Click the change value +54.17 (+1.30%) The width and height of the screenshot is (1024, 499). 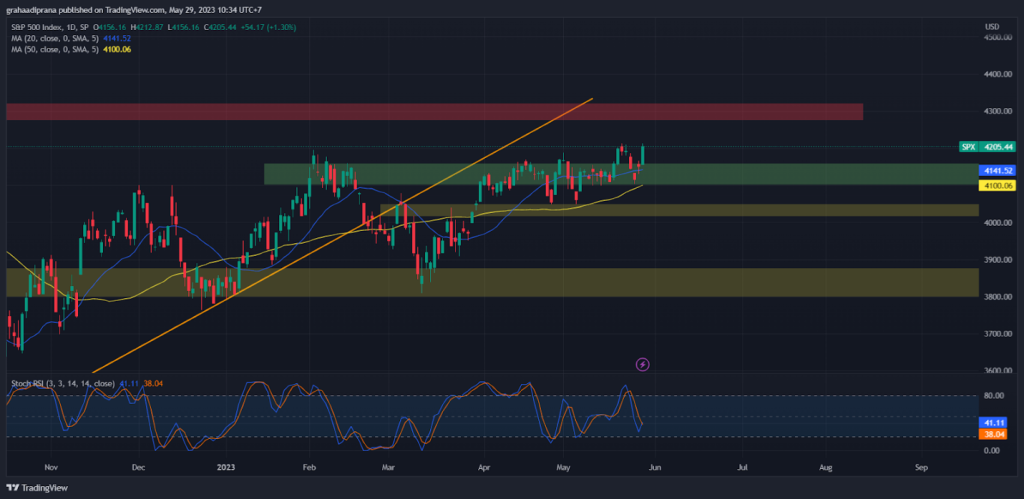click(269, 27)
